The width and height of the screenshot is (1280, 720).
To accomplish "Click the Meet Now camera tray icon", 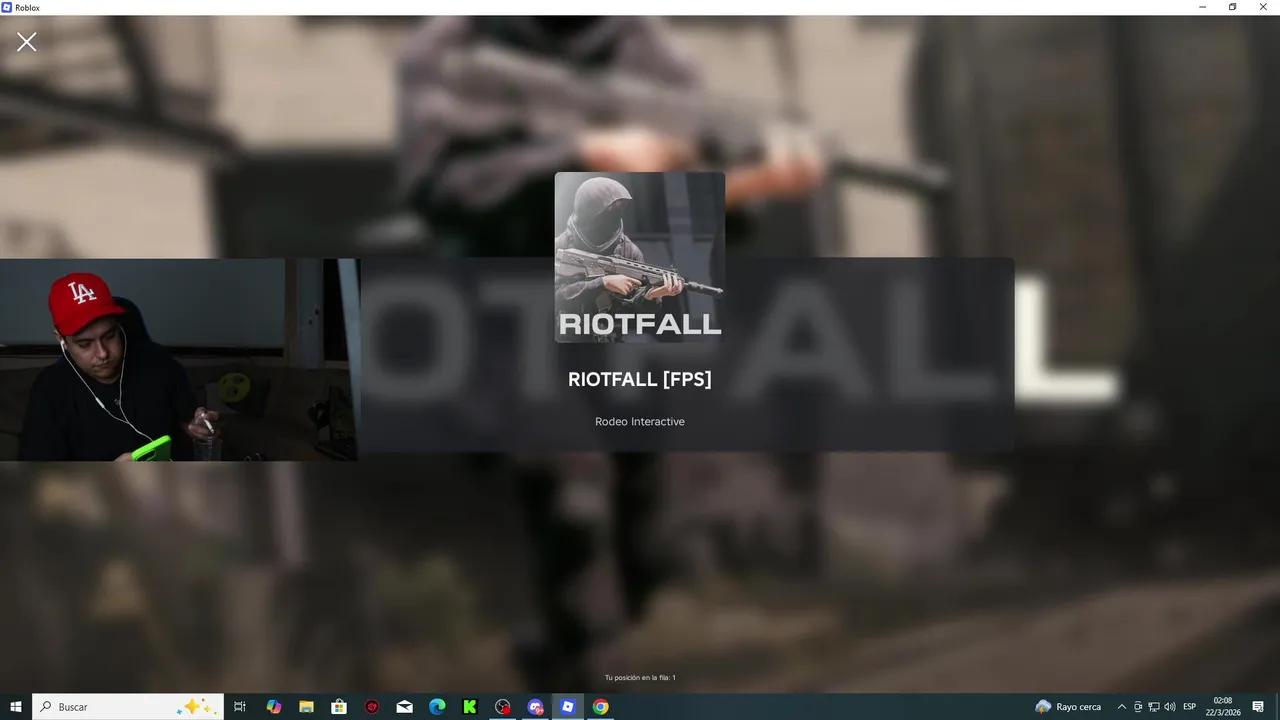I will tap(1138, 707).
